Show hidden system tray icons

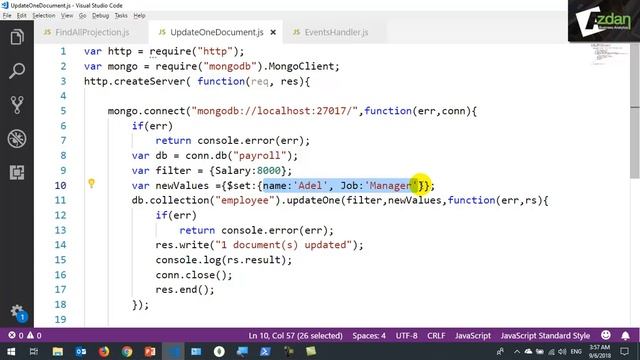click(517, 351)
